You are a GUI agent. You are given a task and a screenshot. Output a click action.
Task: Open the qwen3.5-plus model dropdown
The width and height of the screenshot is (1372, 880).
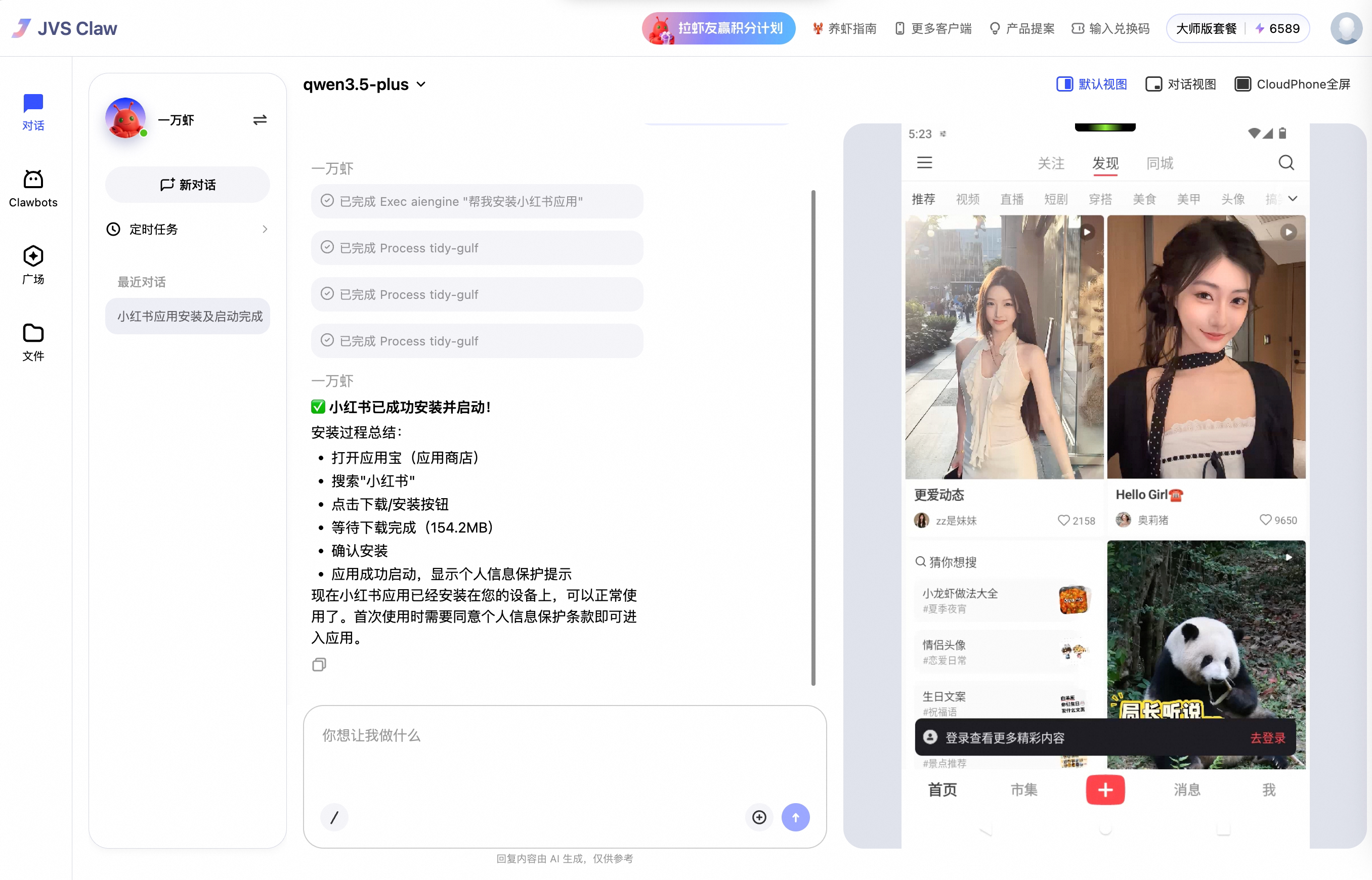[x=365, y=84]
